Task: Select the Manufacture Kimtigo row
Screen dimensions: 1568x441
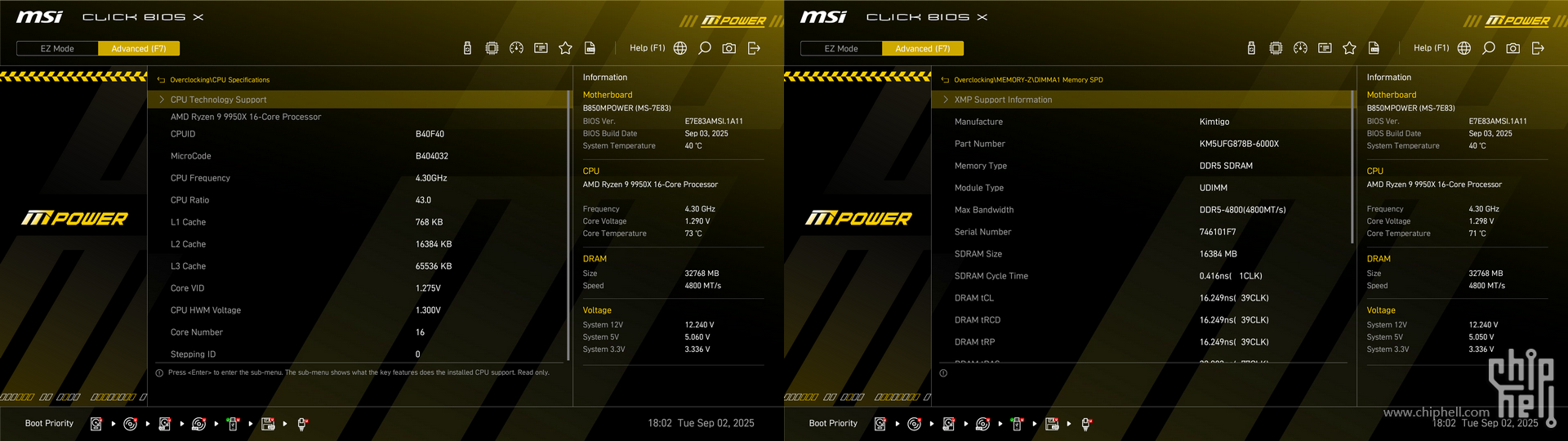Action: tap(1142, 122)
